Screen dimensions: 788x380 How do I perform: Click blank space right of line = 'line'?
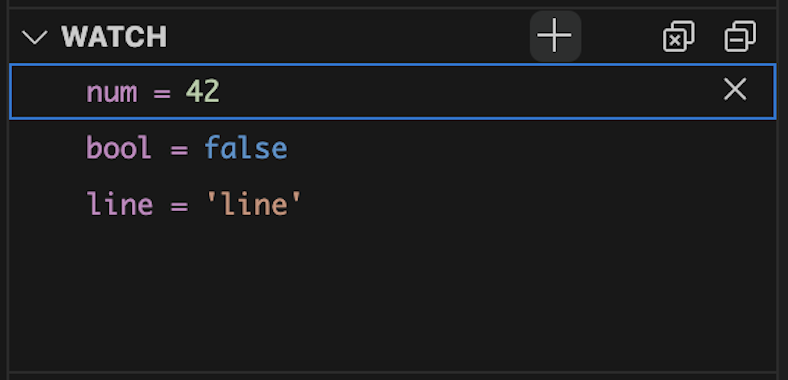tap(538, 204)
